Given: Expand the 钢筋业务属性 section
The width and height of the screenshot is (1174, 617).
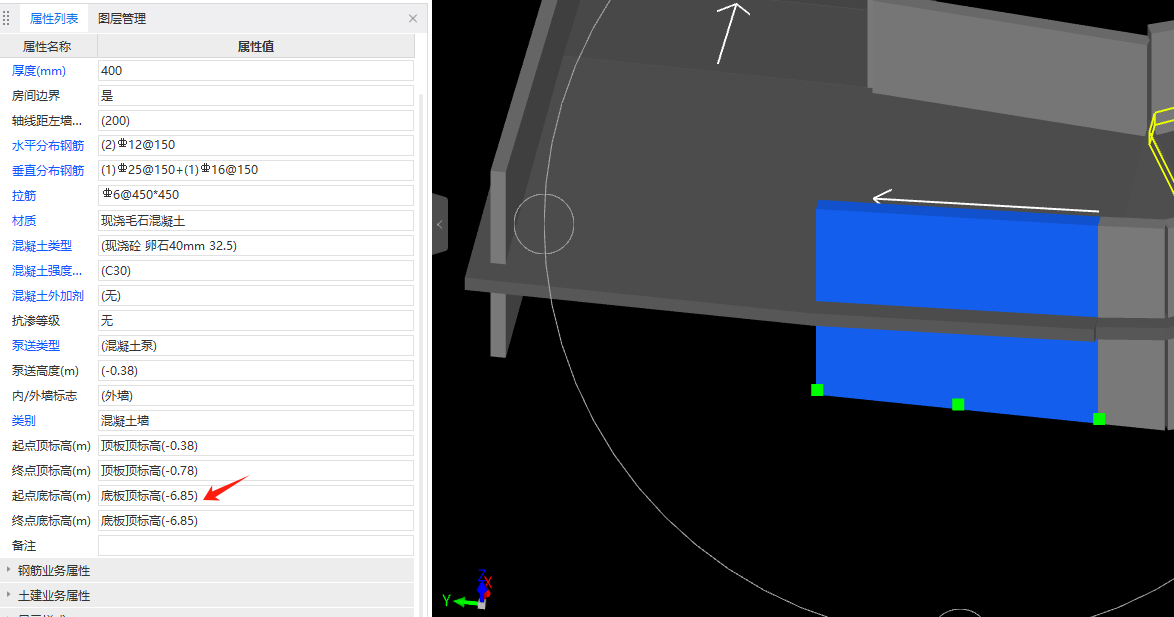Looking at the screenshot, I should [x=54, y=571].
